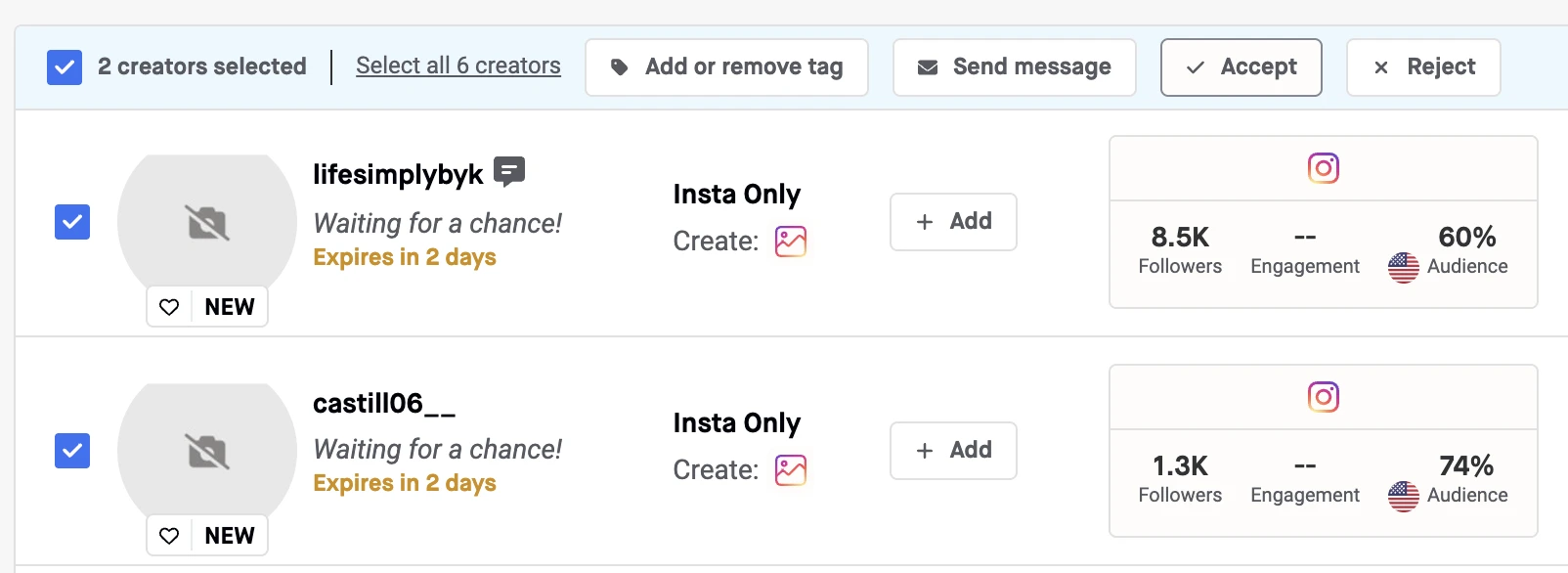Screen dimensions: 1568x573
Task: Click the image post icon for lifesimplybyk
Action: point(791,242)
